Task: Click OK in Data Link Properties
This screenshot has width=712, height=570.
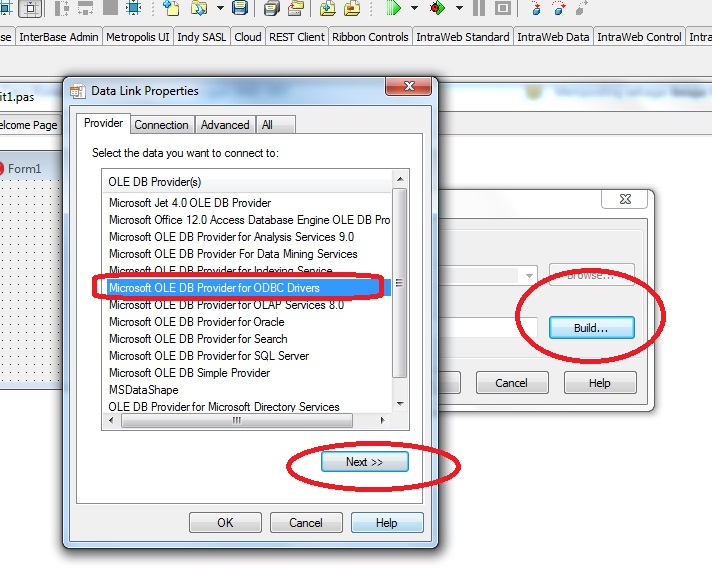Action: click(x=225, y=523)
